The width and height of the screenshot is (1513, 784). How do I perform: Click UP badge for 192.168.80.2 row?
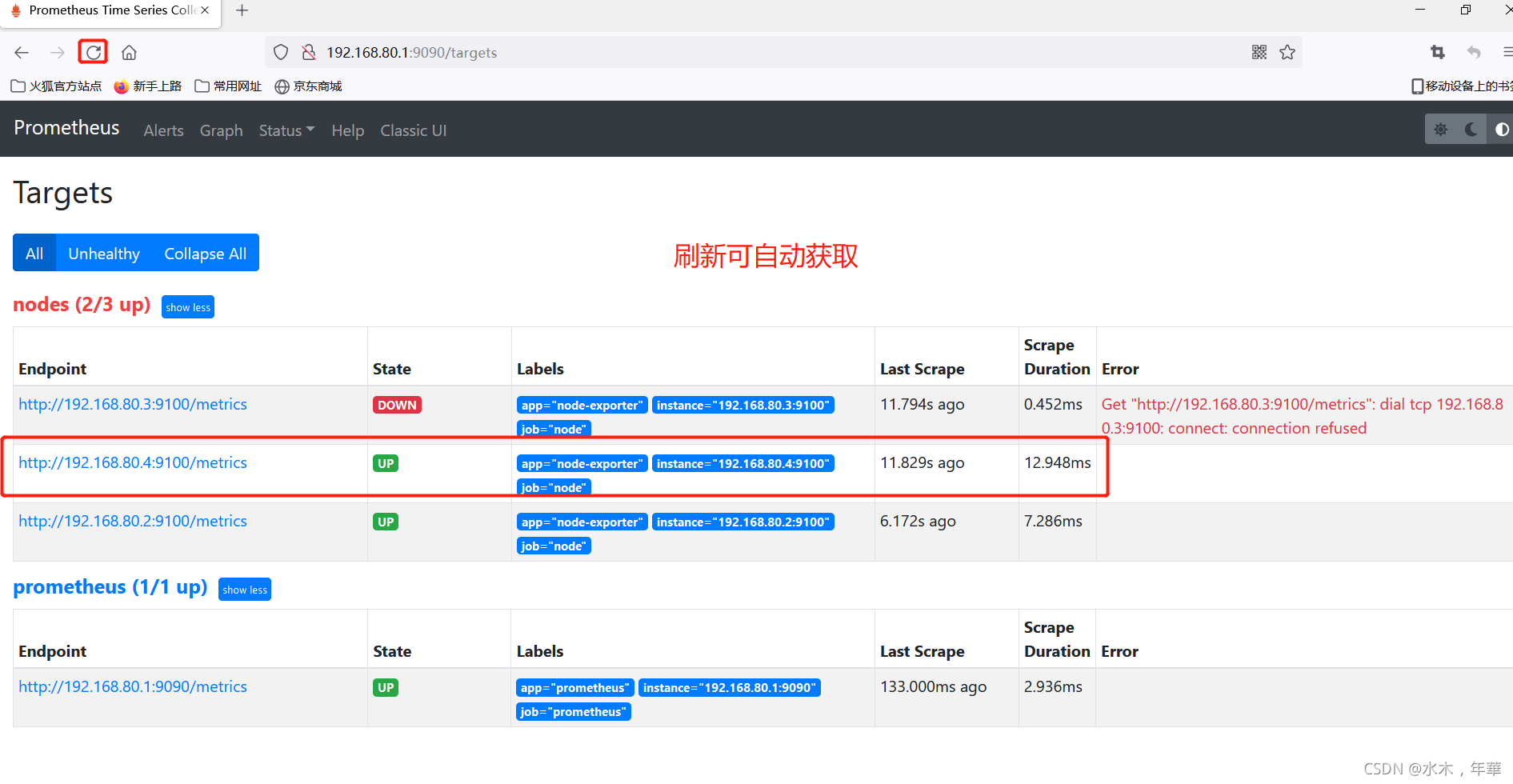click(386, 522)
